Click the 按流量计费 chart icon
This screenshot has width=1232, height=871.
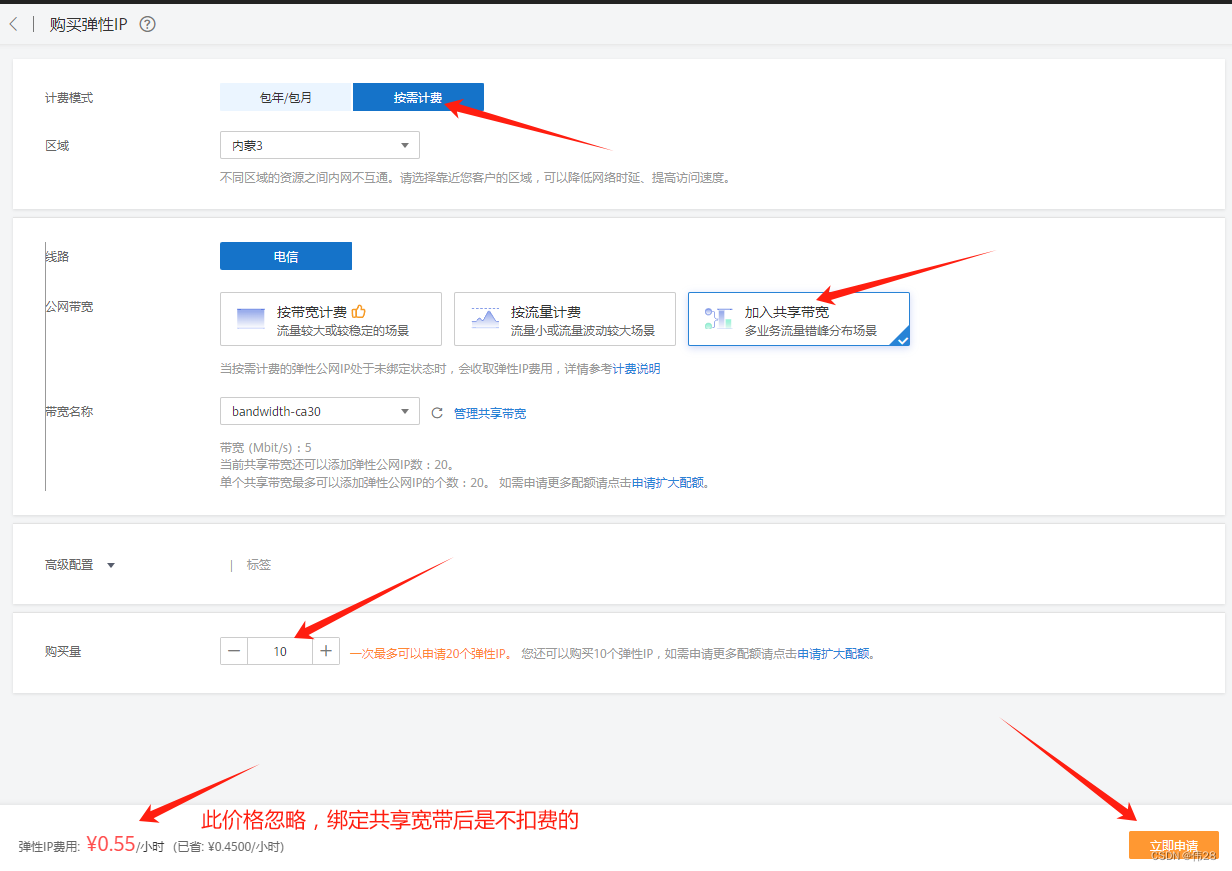(486, 318)
